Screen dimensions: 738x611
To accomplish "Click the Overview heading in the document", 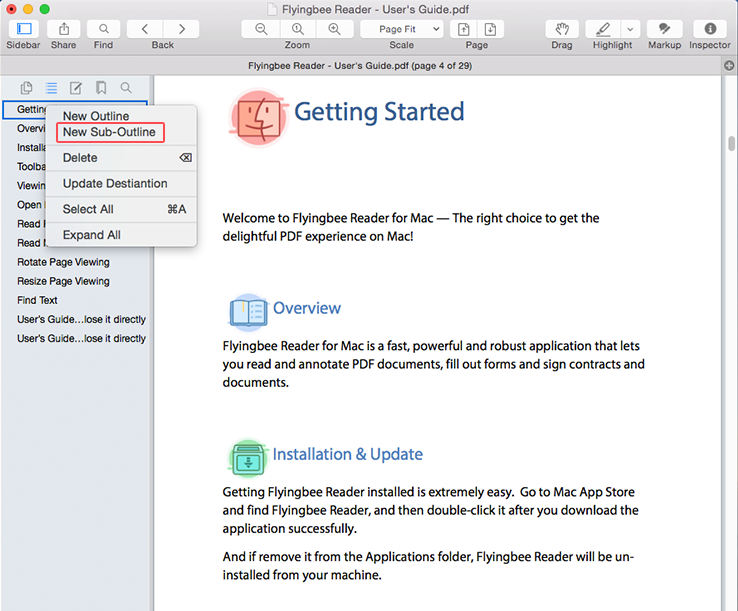I will tap(307, 308).
